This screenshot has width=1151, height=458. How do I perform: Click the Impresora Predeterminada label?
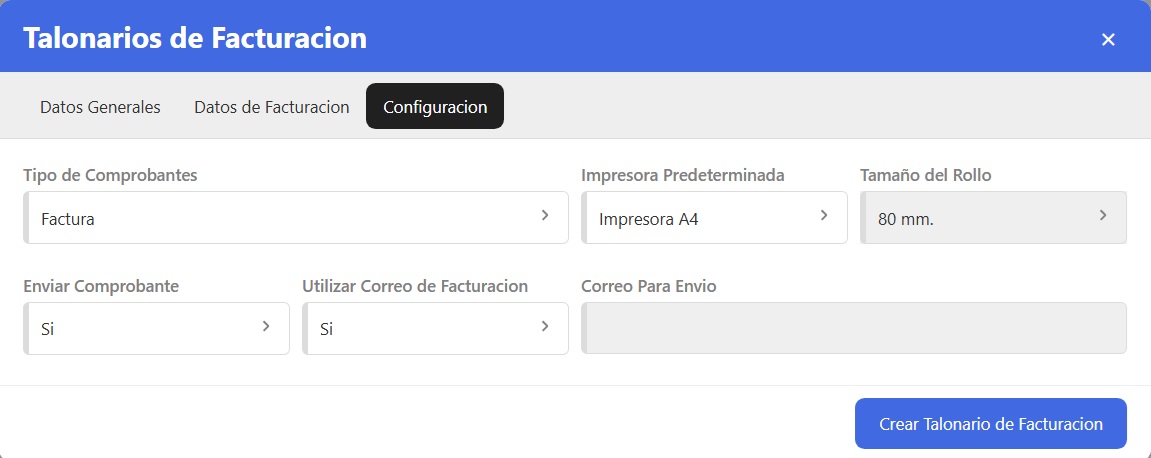pos(682,175)
